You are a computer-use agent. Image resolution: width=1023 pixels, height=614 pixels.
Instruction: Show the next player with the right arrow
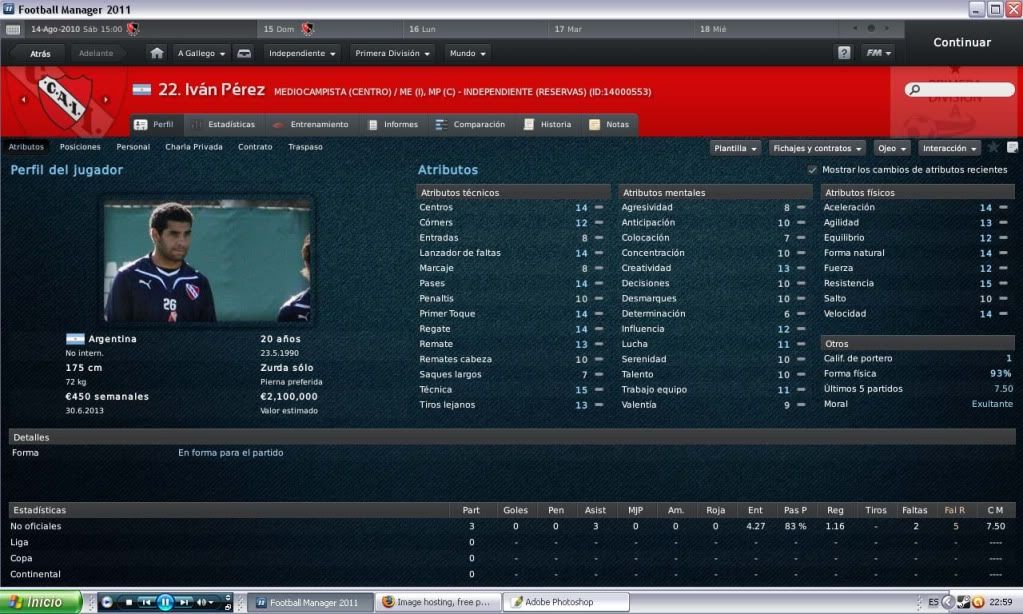106,100
